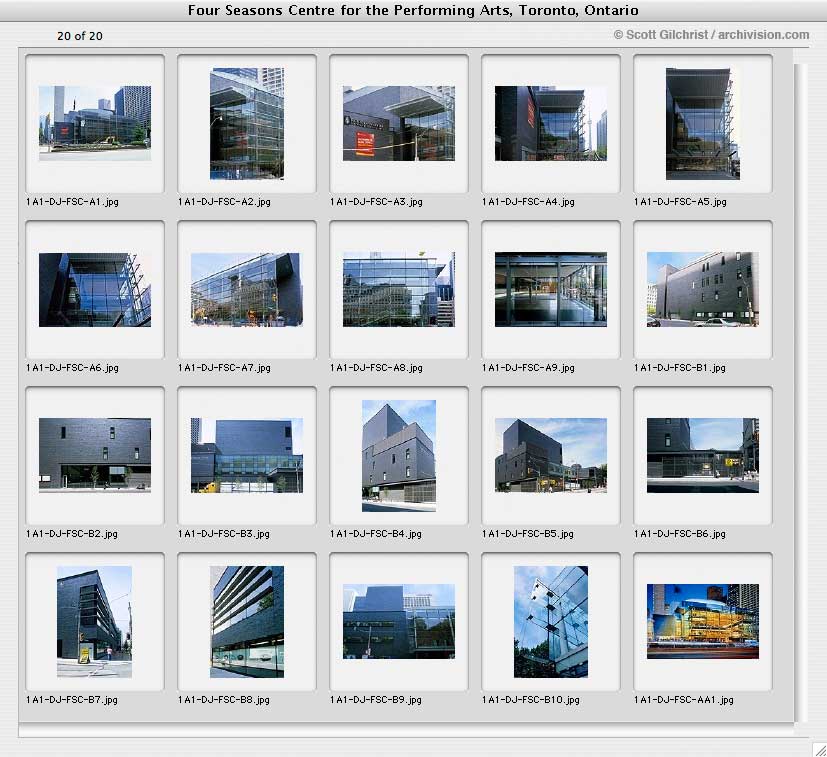Click the caption text 1A1-DJ-FSC-B2.jpg
Image resolution: width=827 pixels, height=757 pixels.
click(x=72, y=534)
